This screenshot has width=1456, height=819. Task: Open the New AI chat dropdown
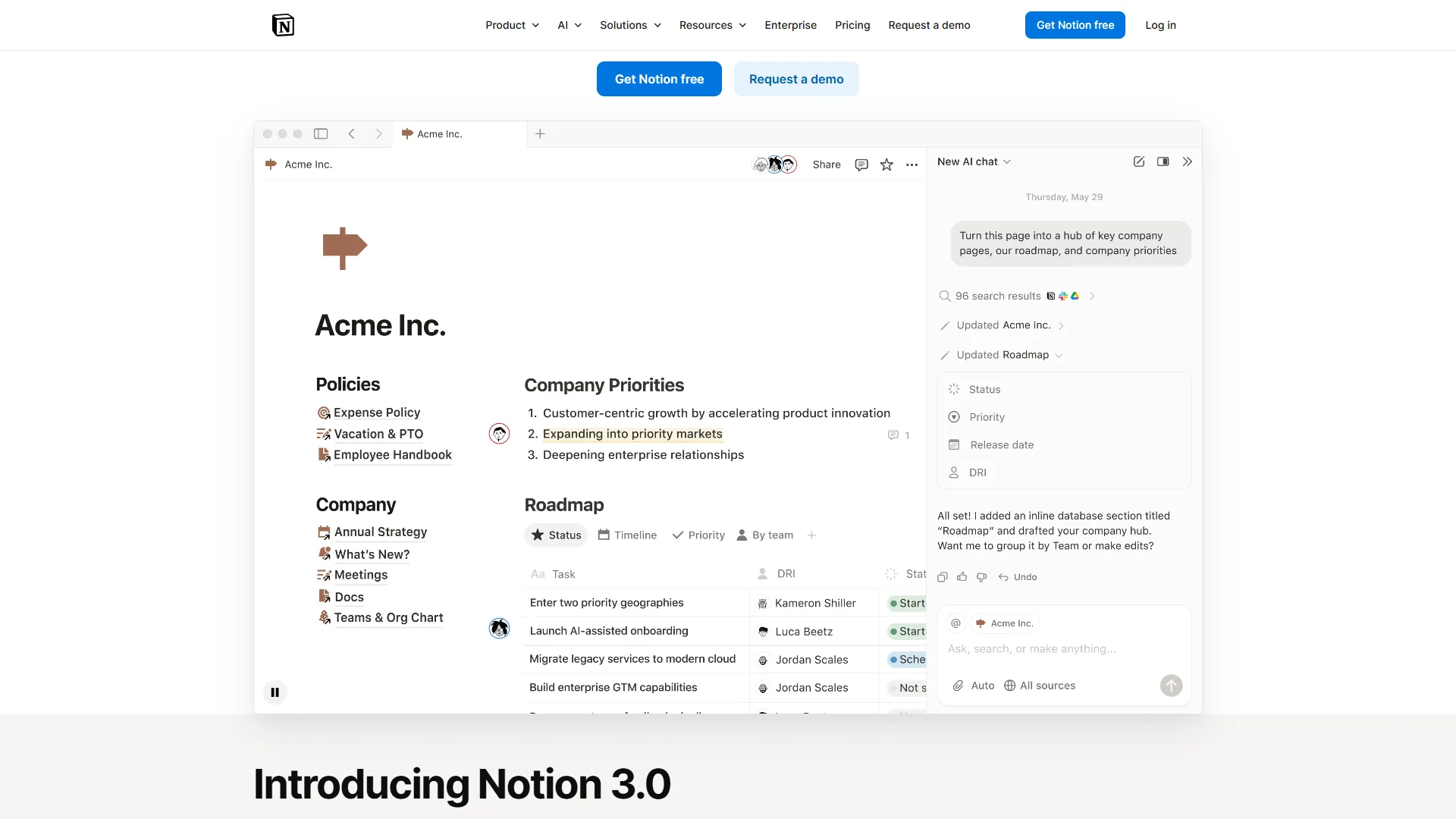point(974,162)
